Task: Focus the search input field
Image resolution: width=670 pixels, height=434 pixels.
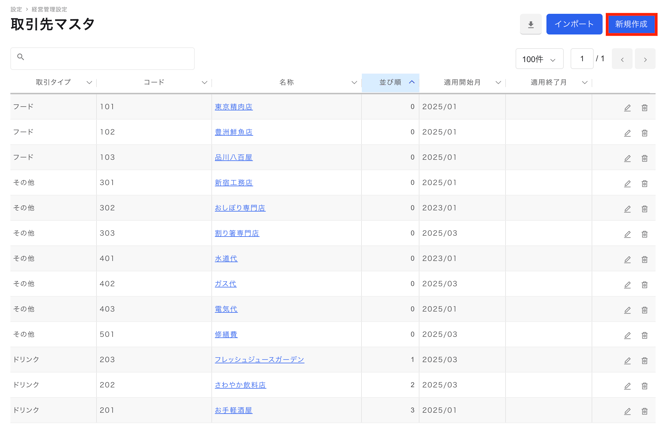Action: 103,59
